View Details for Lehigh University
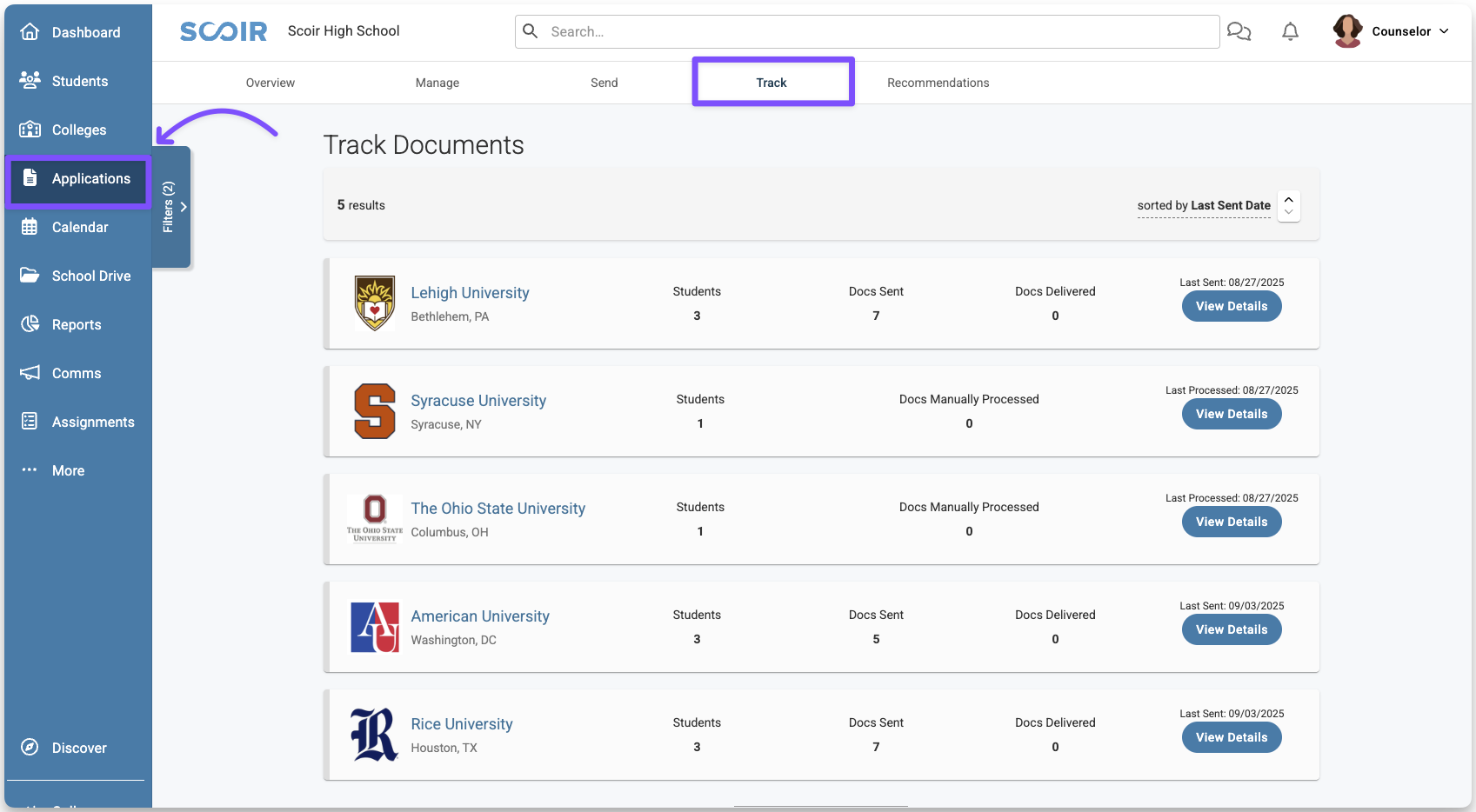 (x=1232, y=306)
